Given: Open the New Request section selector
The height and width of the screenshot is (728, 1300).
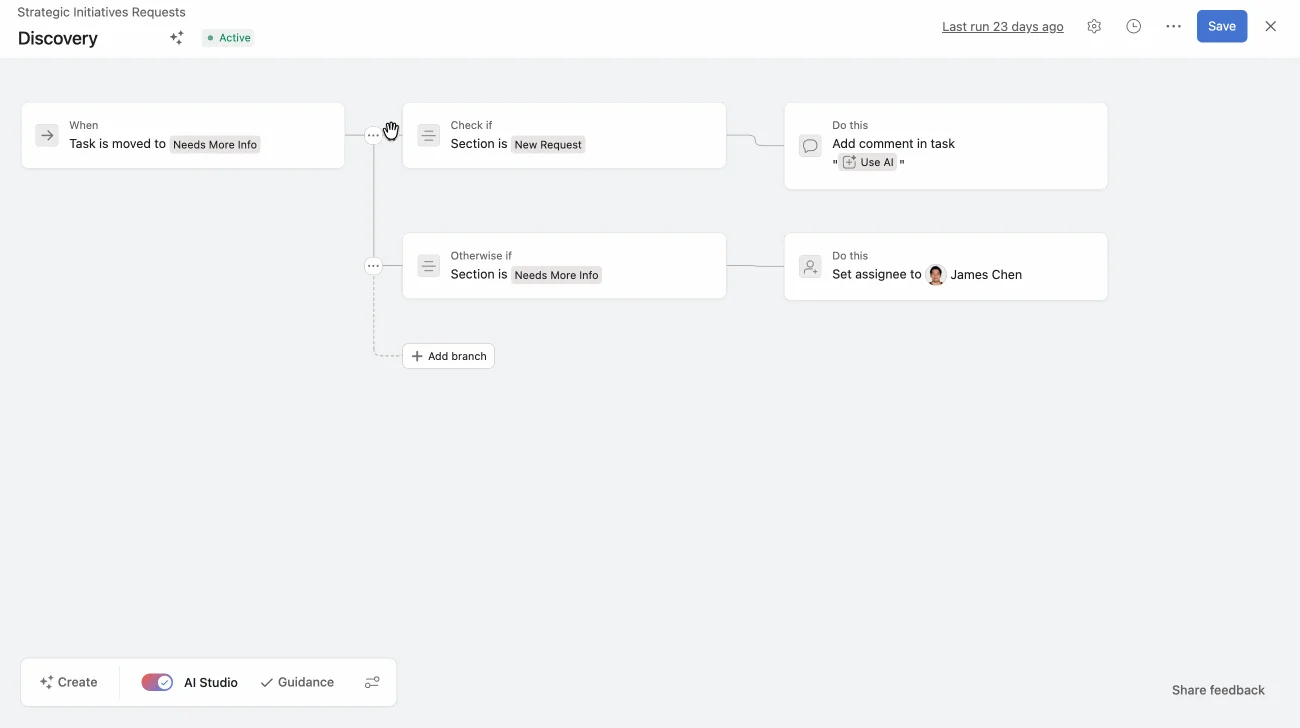Looking at the screenshot, I should [x=548, y=144].
